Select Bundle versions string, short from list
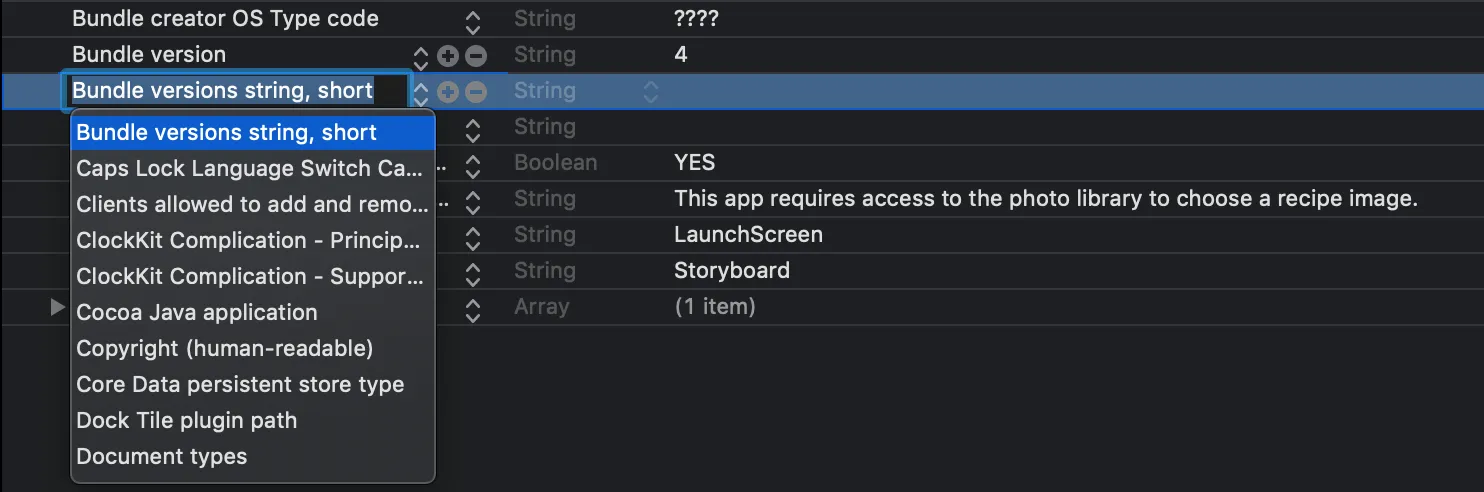The width and height of the screenshot is (1484, 492). (227, 133)
